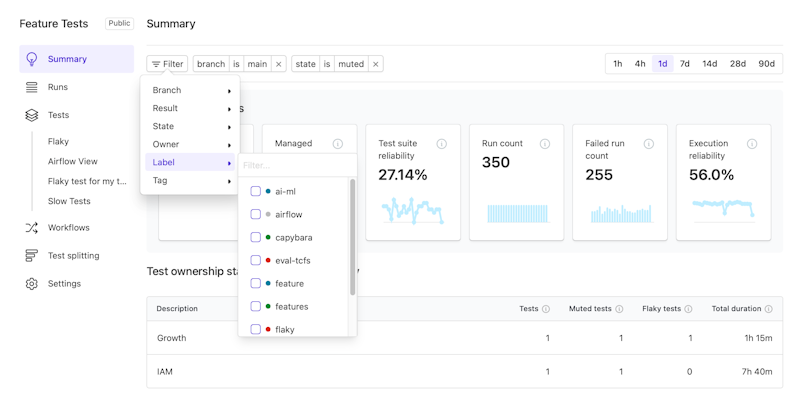Image resolution: width=800 pixels, height=407 pixels.
Task: Click the Filter button
Action: click(167, 64)
